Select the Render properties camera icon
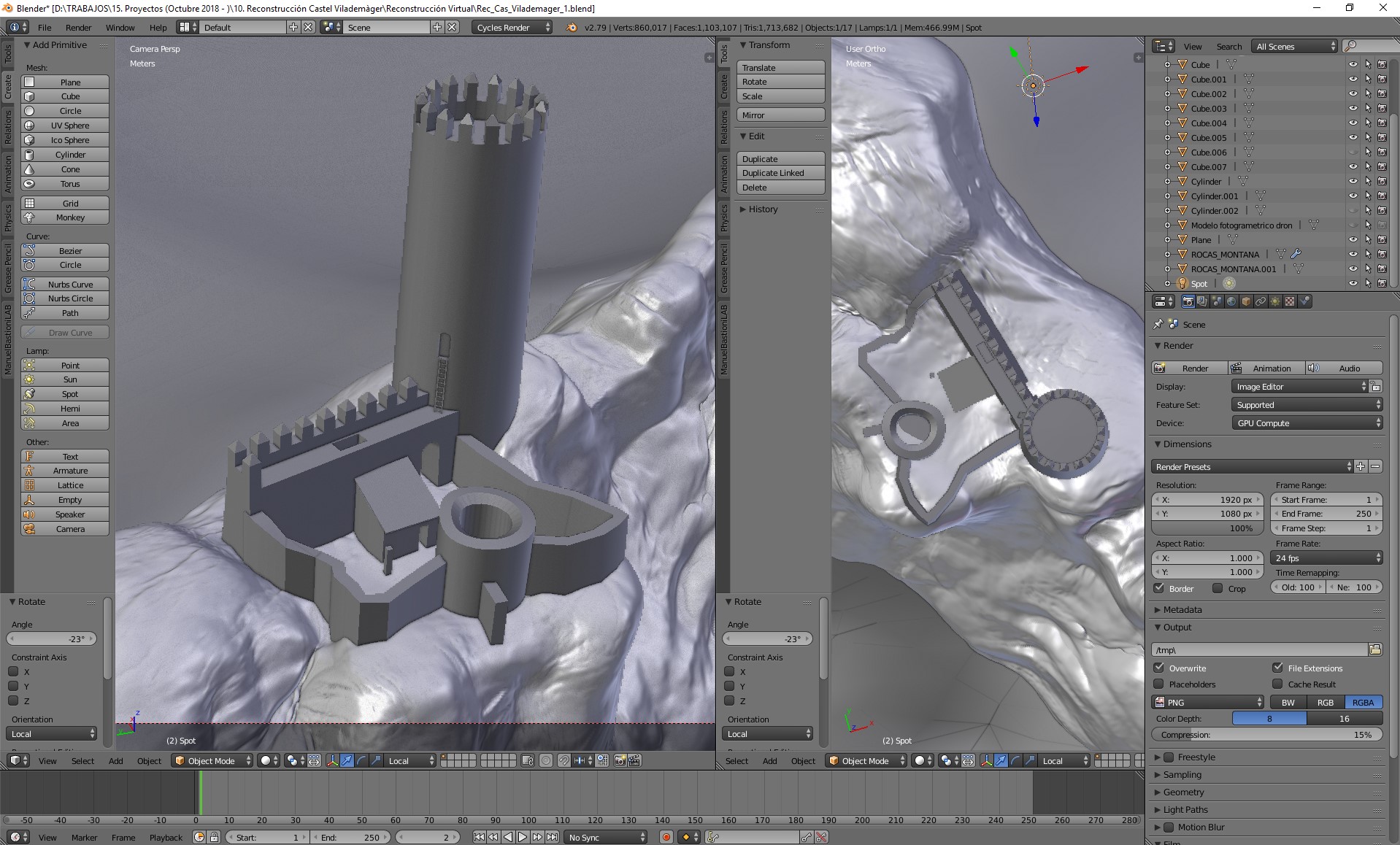Image resolution: width=1400 pixels, height=845 pixels. point(1188,301)
